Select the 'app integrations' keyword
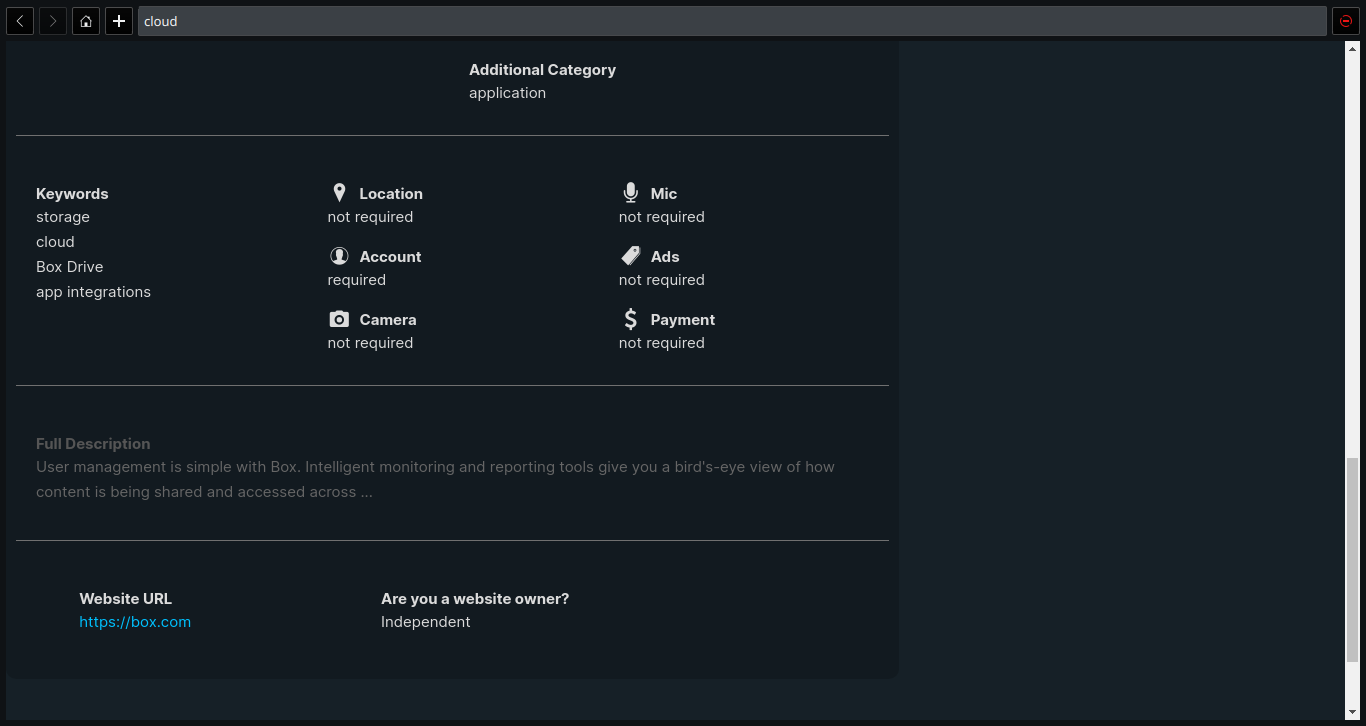The image size is (1366, 726). (93, 292)
